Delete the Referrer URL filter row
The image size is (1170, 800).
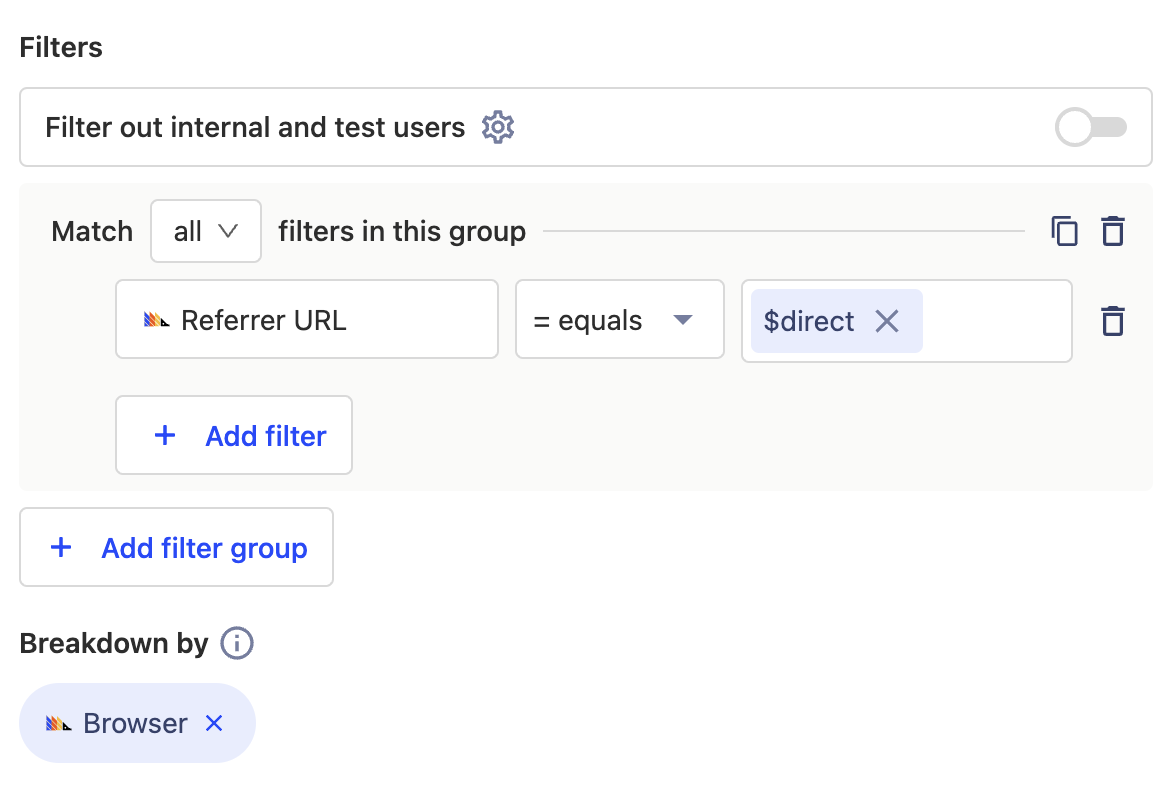[x=1113, y=320]
